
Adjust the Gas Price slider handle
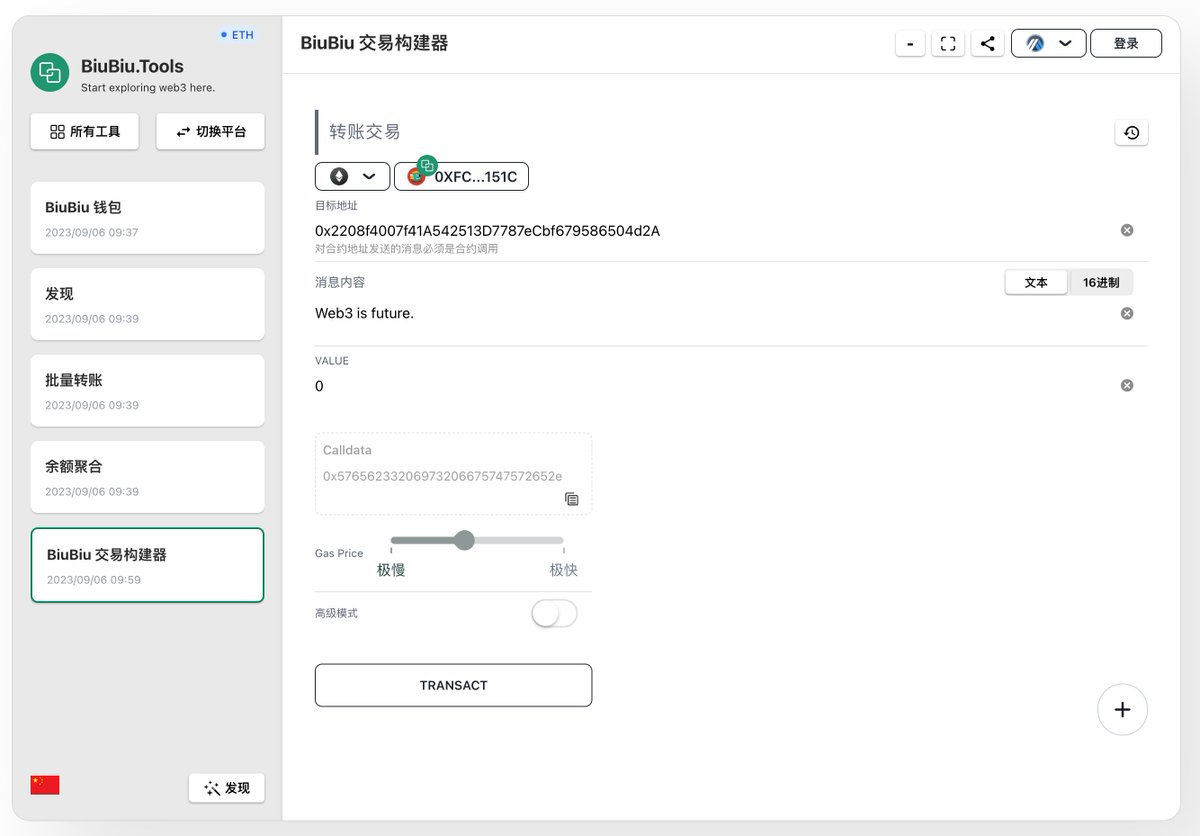[464, 540]
